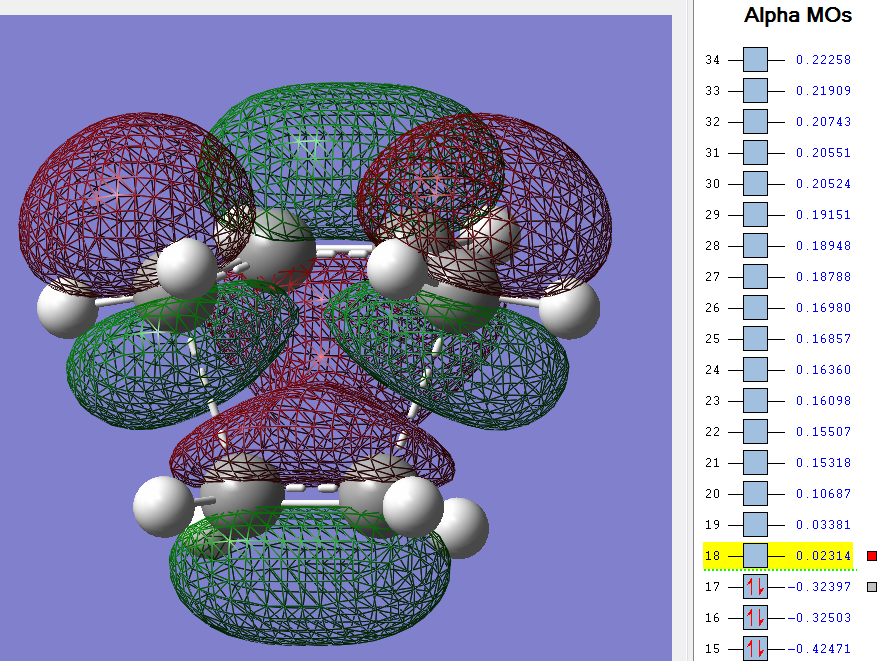Select the occupancy box of orbital 34
886x661 pixels.
[755, 59]
